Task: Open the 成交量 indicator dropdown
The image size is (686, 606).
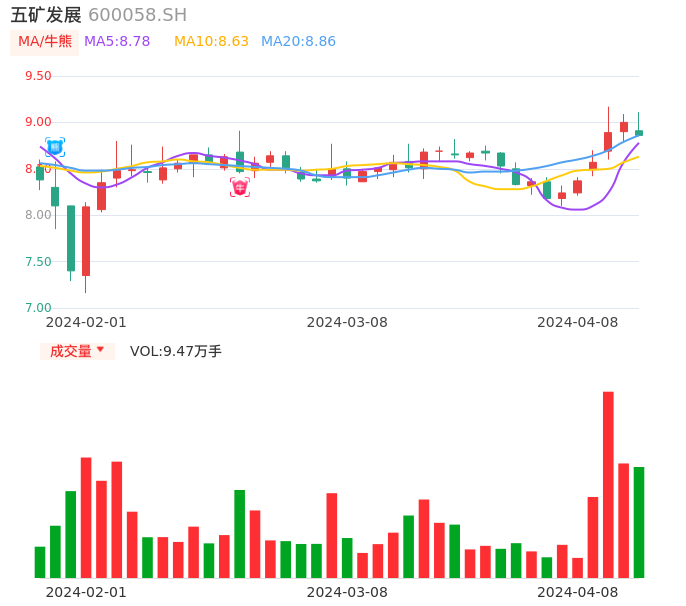Action: 77,351
